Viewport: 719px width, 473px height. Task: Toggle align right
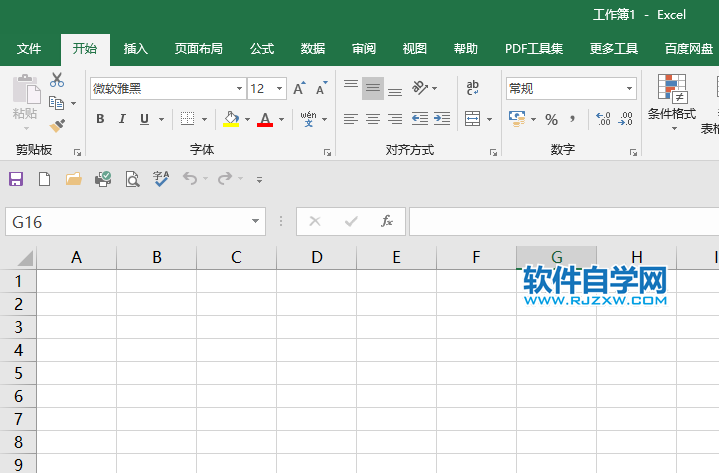395,119
